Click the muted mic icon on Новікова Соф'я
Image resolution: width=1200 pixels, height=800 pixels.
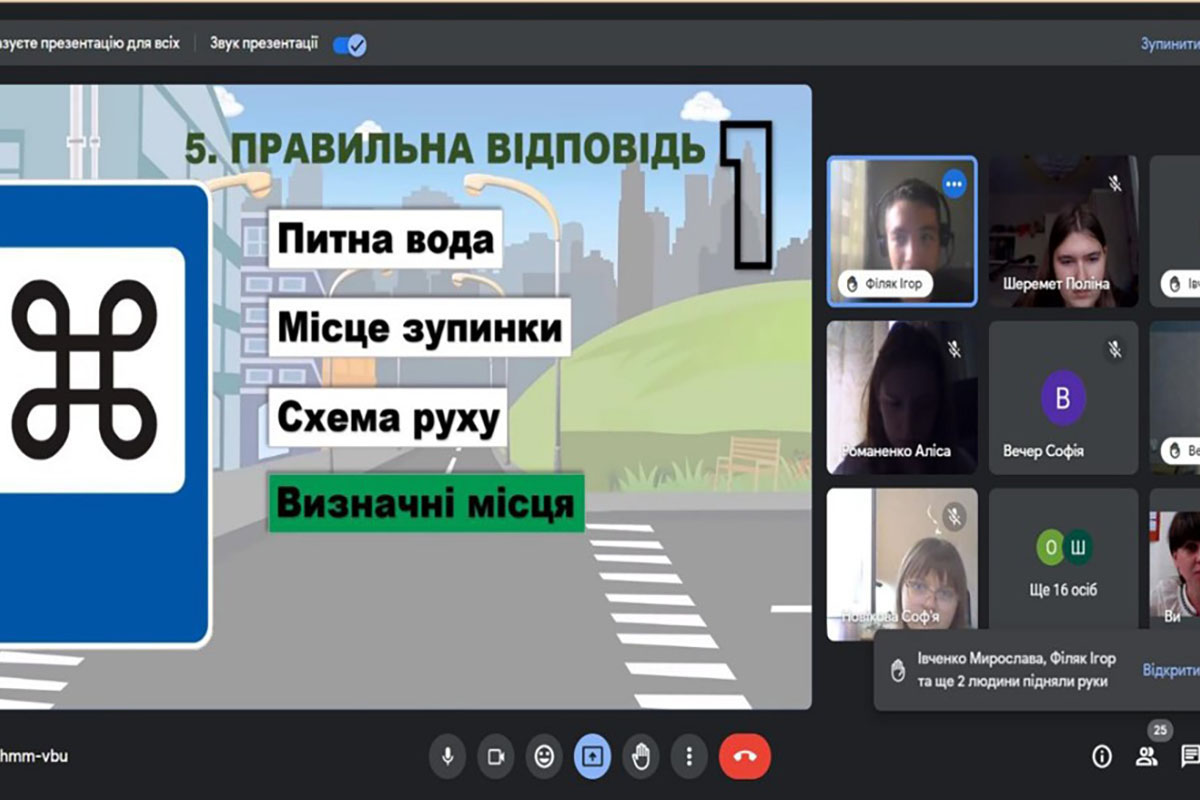click(954, 516)
